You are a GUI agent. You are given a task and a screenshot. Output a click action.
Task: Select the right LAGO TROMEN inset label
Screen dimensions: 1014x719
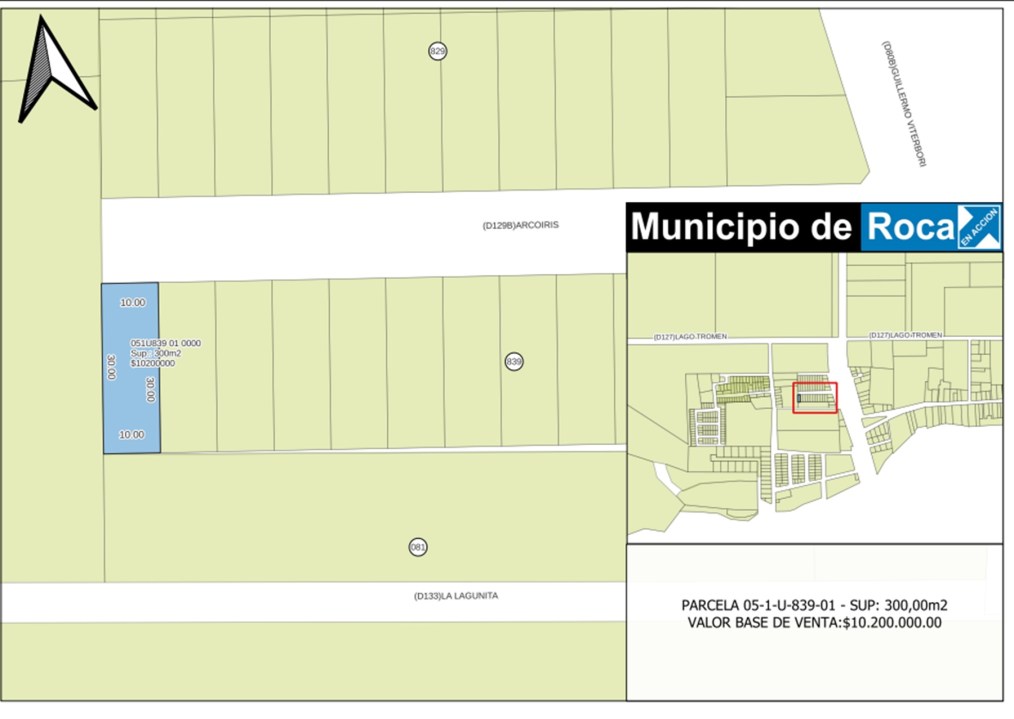[905, 335]
